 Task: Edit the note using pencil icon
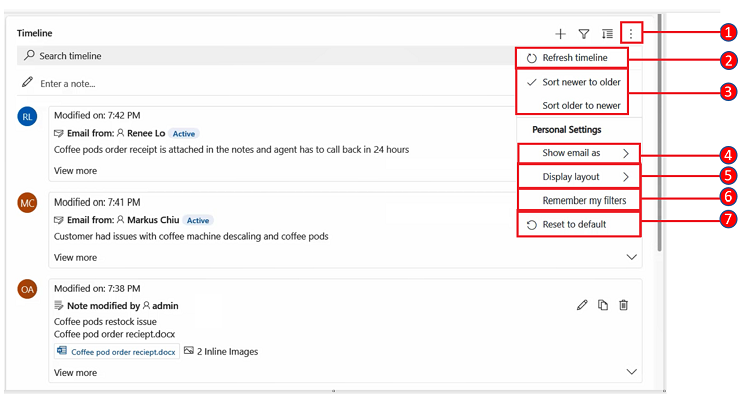[x=582, y=305]
